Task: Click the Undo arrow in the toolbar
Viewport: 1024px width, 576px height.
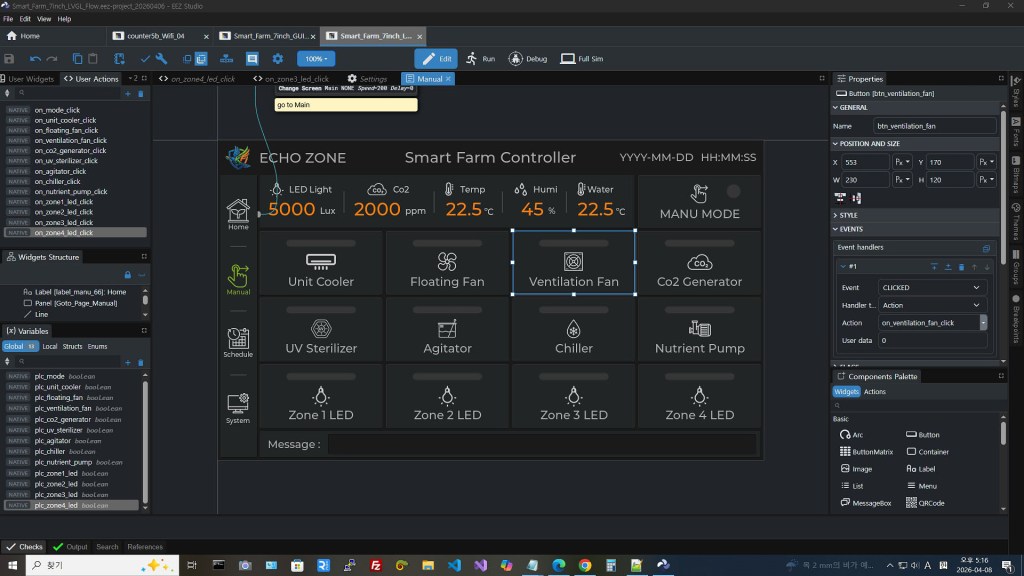Action: (x=35, y=59)
